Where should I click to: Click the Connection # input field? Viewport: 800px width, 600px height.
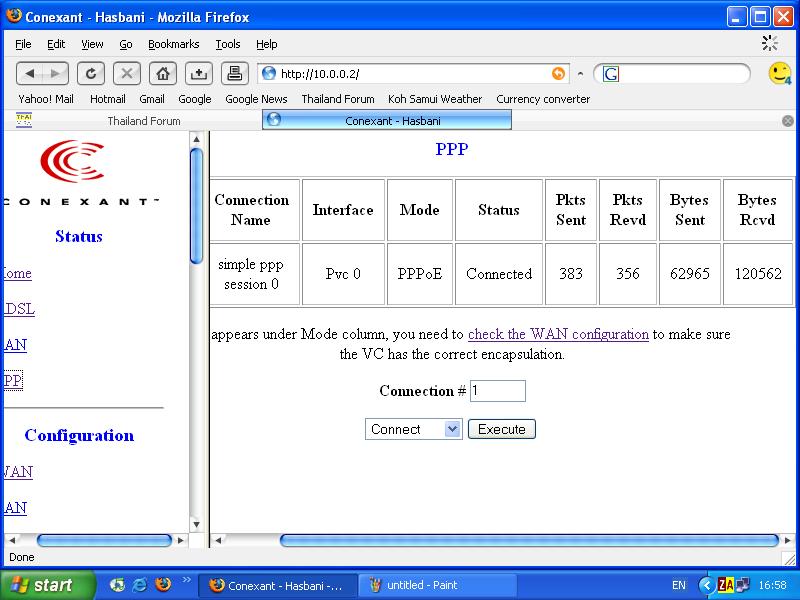coord(497,391)
